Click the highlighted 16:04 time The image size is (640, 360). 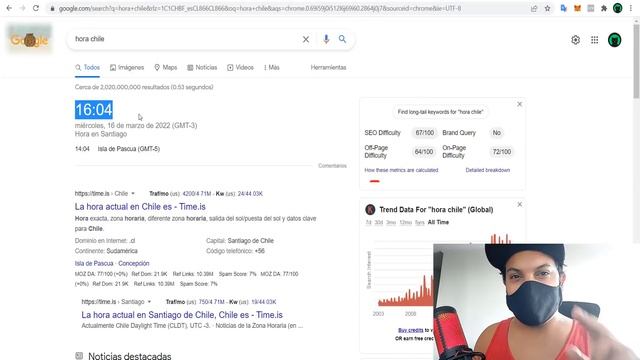[x=94, y=110]
